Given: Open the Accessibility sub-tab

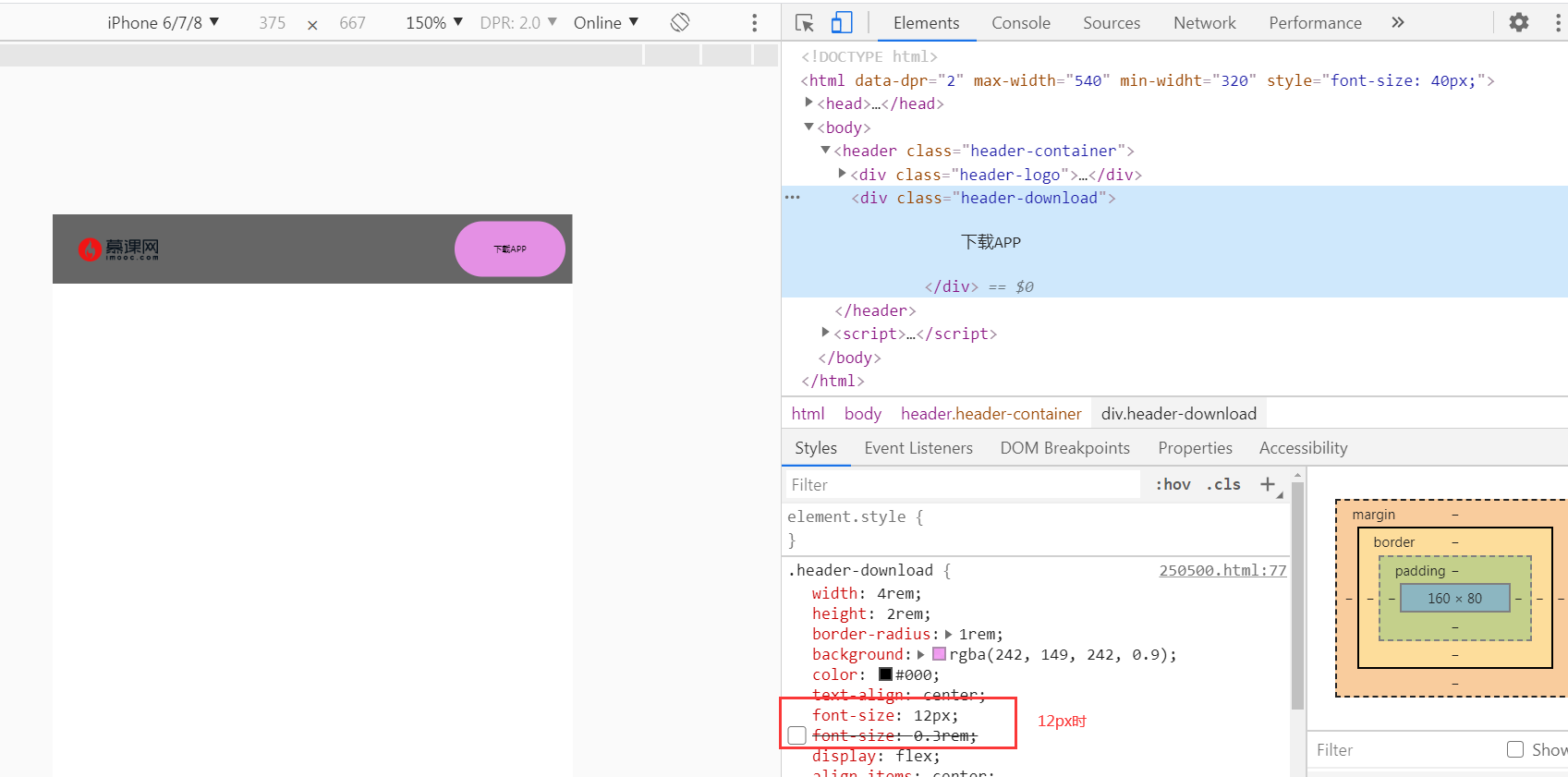Looking at the screenshot, I should [1303, 448].
